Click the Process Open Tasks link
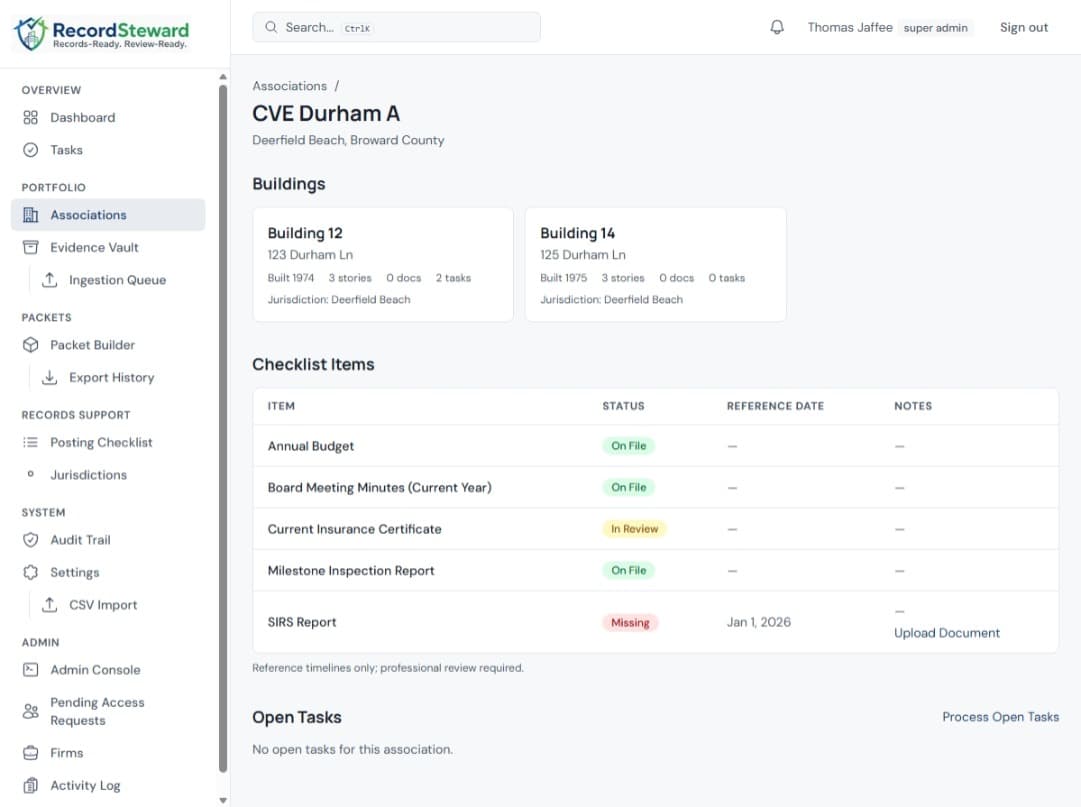 1000,717
